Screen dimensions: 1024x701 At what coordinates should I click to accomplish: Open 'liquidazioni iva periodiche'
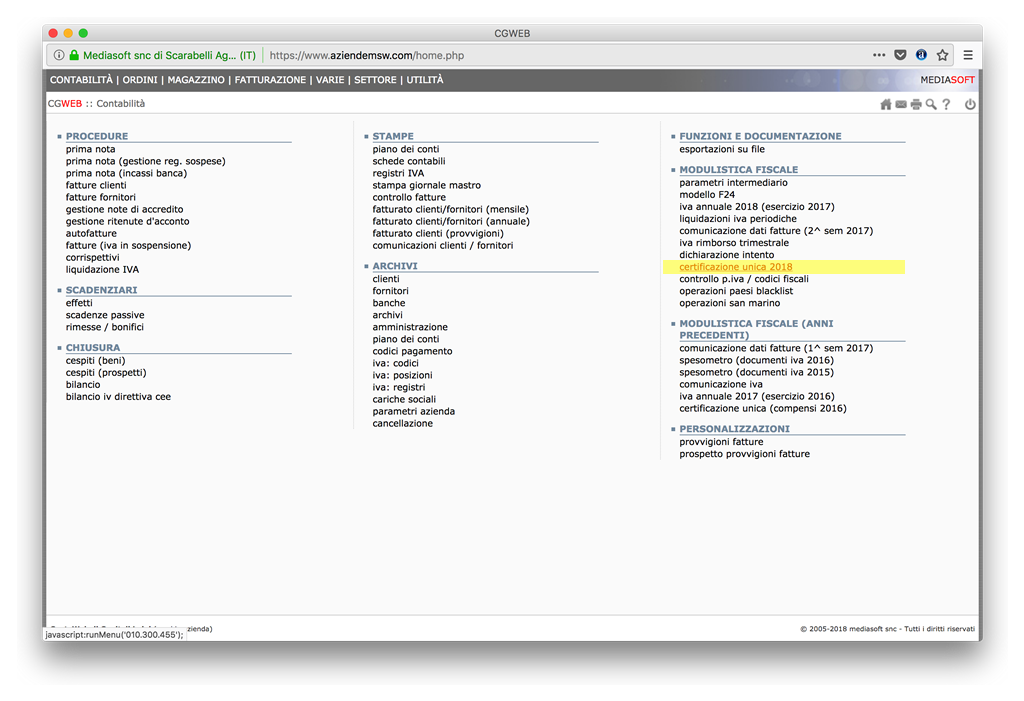(737, 219)
